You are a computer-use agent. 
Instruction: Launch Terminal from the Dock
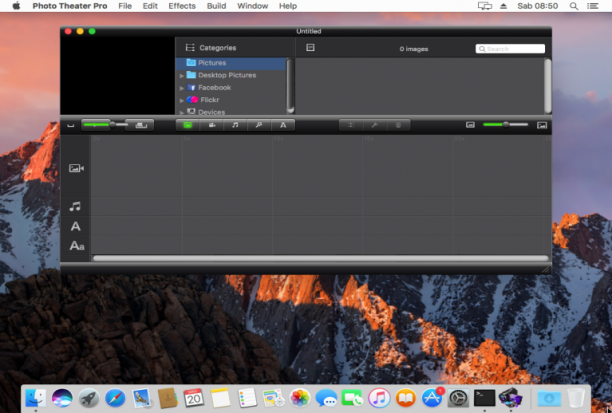[484, 398]
